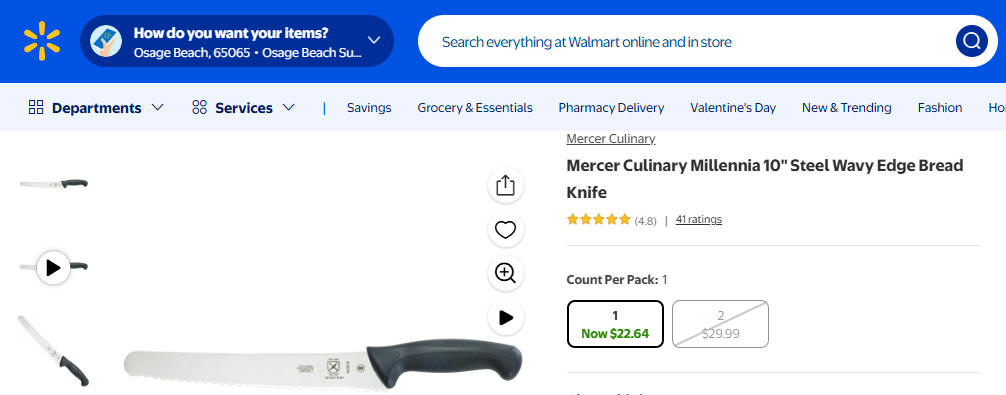Play product video round button

tap(506, 317)
